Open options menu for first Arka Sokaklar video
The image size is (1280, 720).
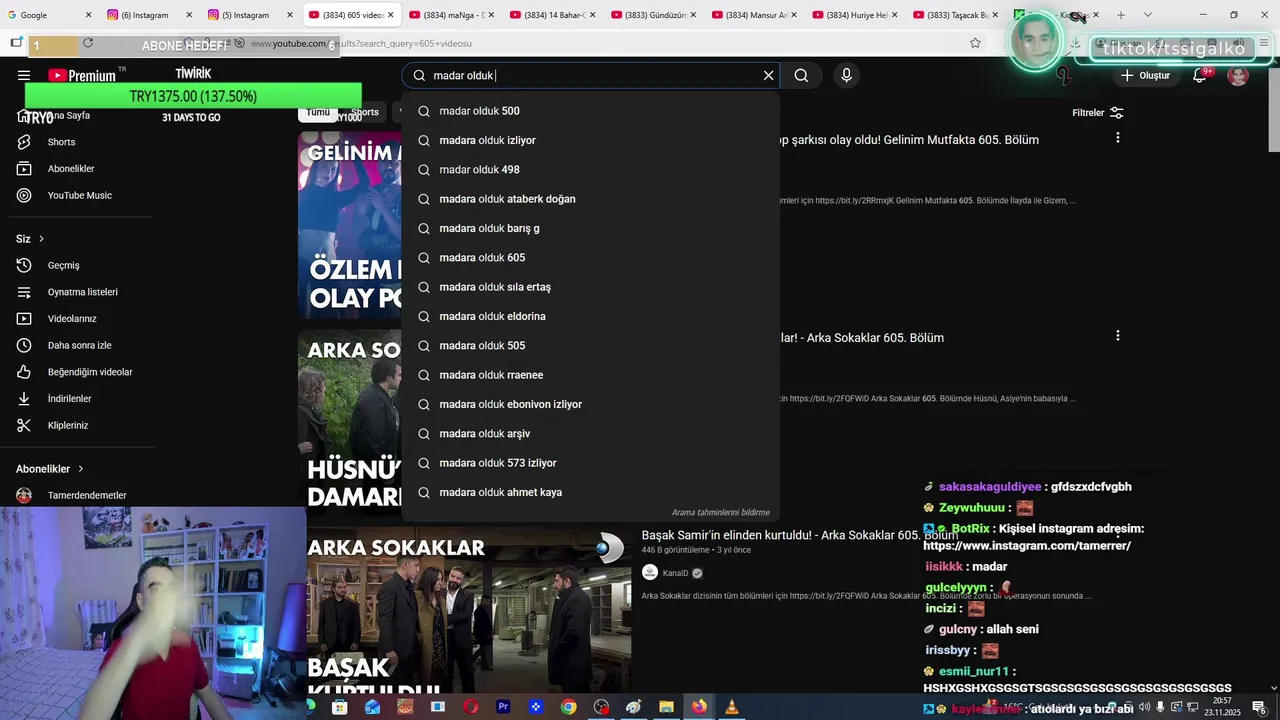pos(1117,336)
